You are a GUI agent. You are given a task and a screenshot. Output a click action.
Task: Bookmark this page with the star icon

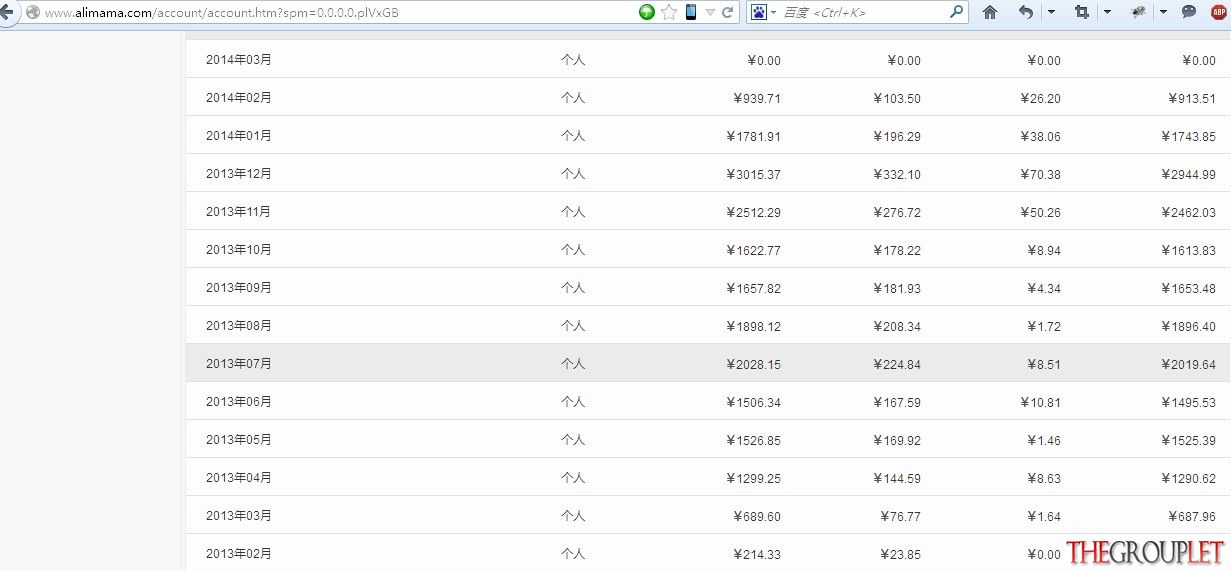coord(669,12)
